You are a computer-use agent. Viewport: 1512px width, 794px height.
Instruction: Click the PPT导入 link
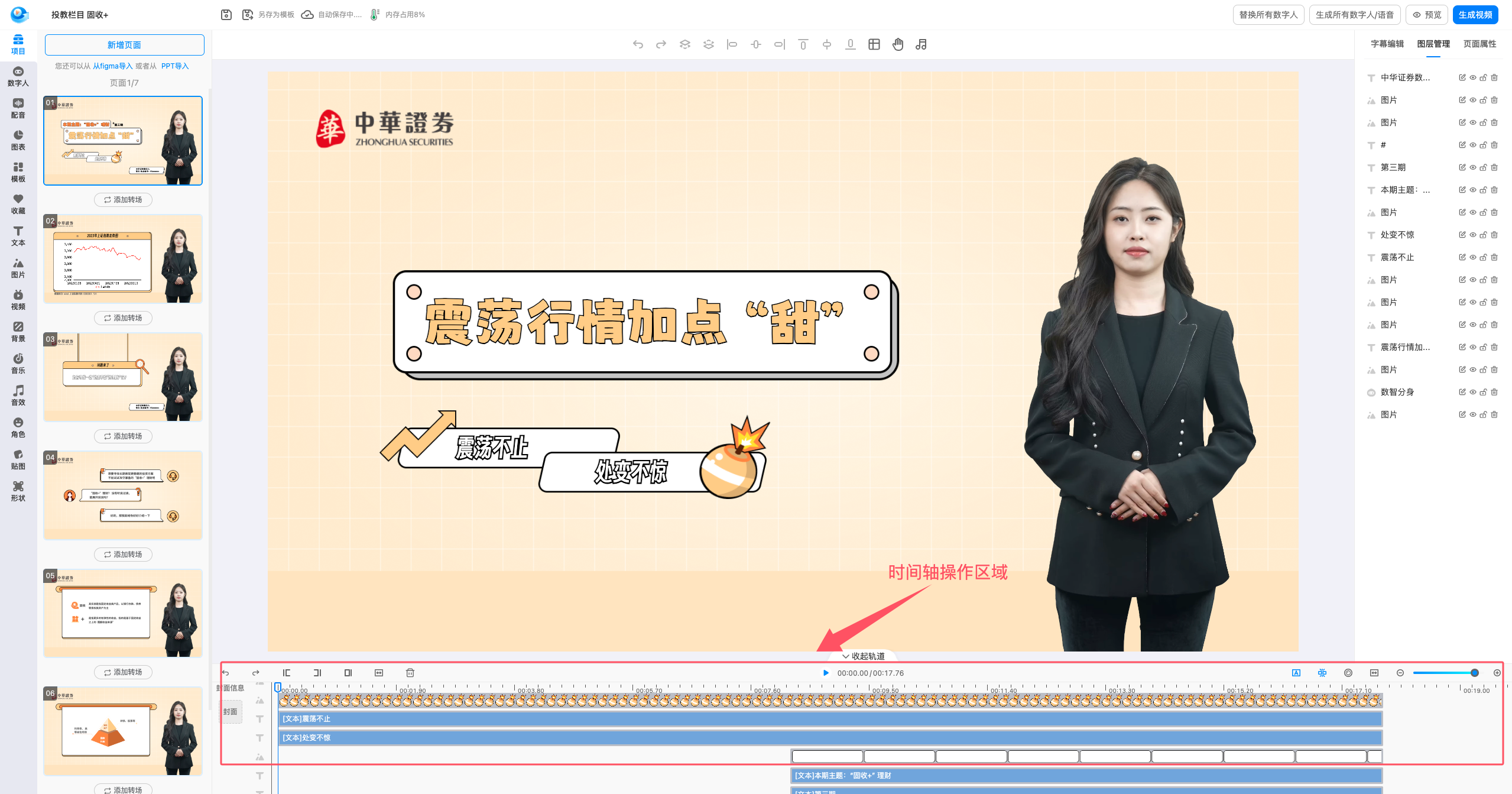pyautogui.click(x=175, y=66)
